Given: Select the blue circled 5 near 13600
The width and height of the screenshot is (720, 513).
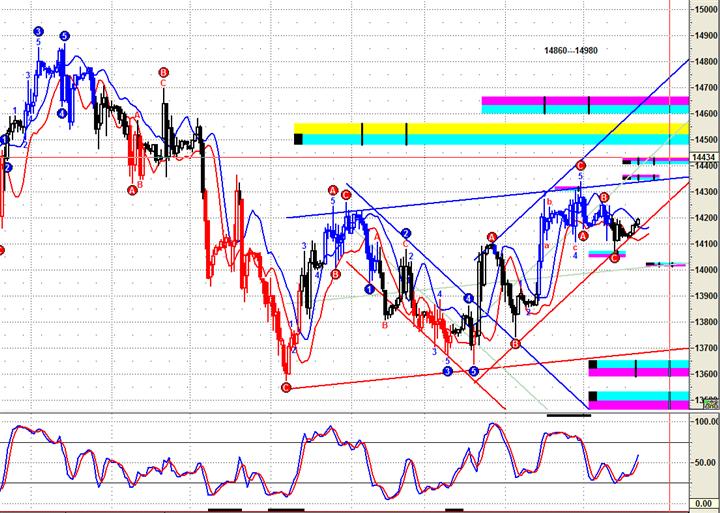Looking at the screenshot, I should click(x=474, y=371).
